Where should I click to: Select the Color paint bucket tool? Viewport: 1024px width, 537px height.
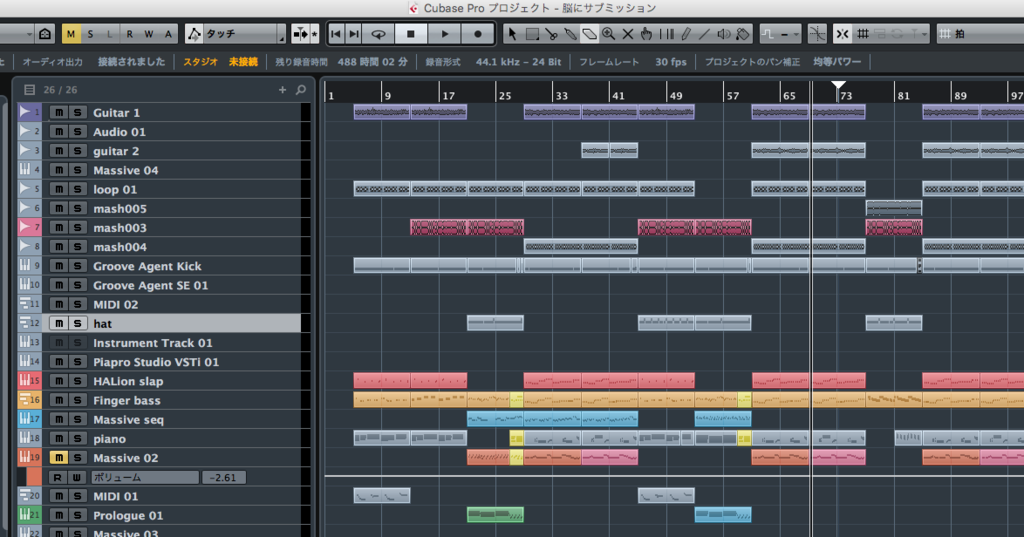pyautogui.click(x=743, y=34)
